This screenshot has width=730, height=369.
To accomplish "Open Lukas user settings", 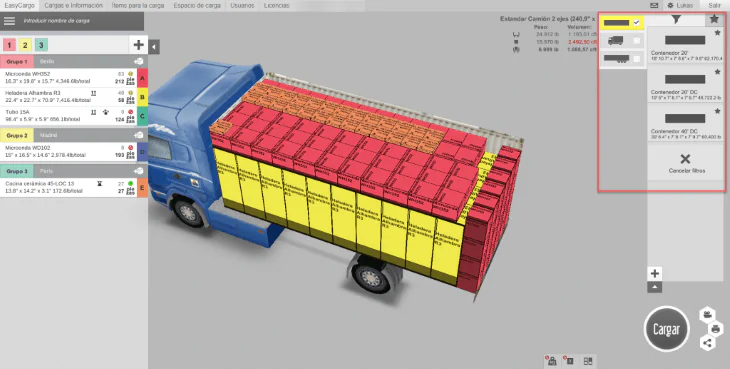I will point(680,6).
